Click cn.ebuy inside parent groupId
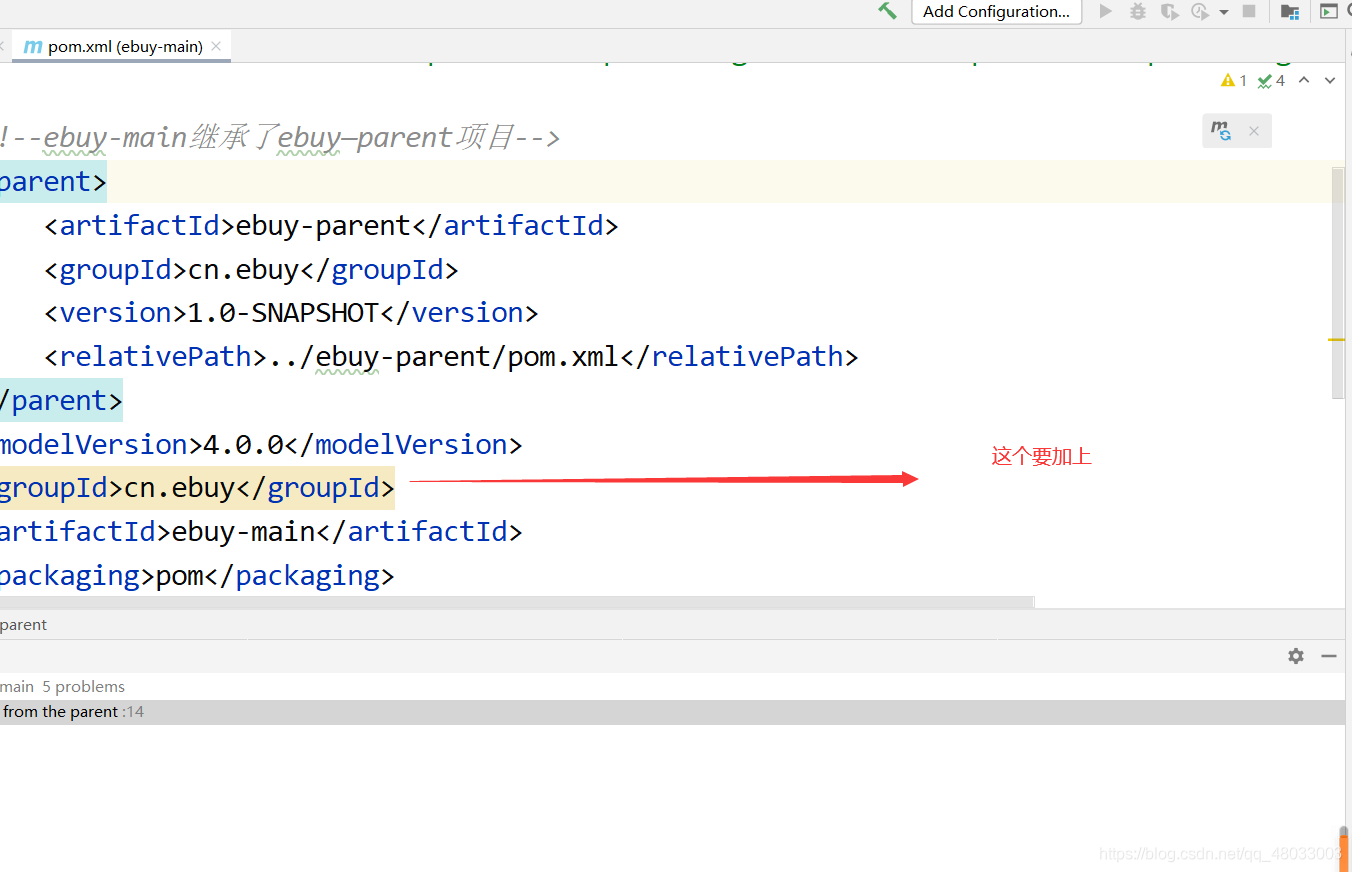 [x=244, y=270]
